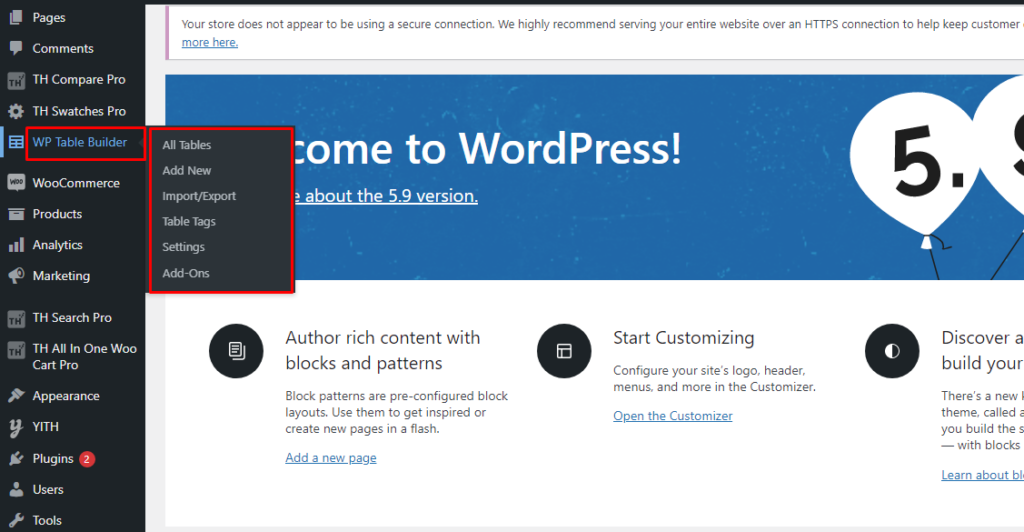Open All Tables in the submenu
This screenshot has width=1024, height=532.
187,145
